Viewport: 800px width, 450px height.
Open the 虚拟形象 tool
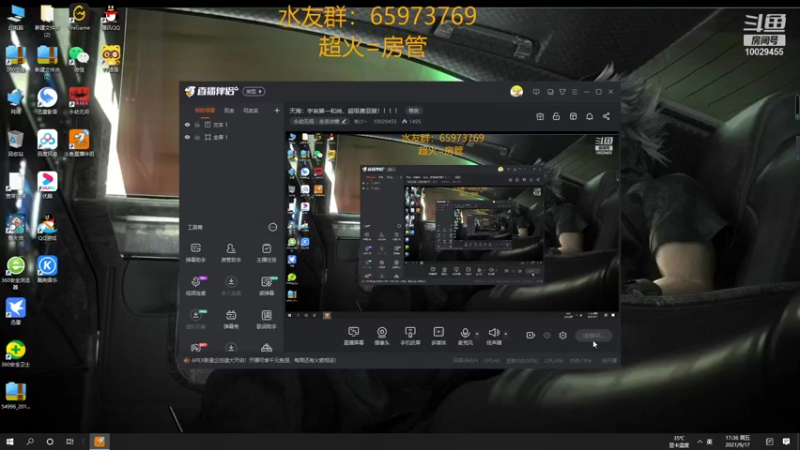point(195,319)
